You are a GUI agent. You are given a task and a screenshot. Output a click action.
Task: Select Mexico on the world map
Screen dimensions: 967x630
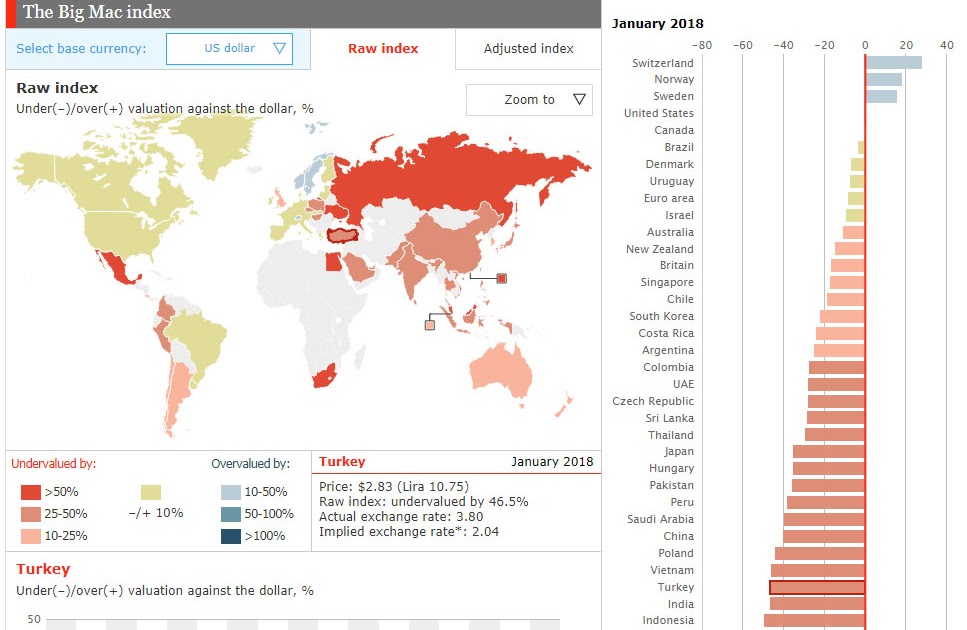(117, 268)
